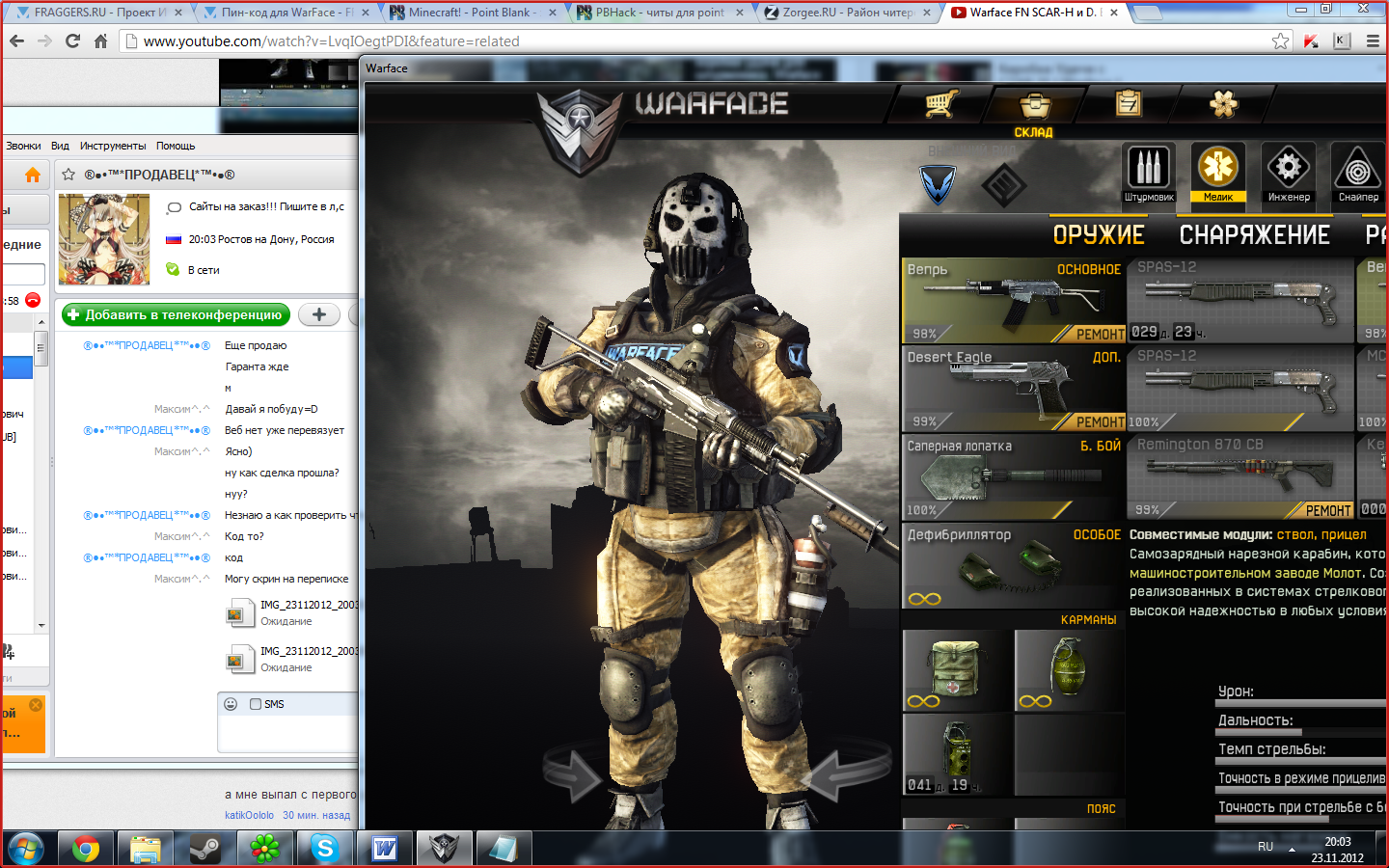Open the clipboard contracts icon in Warface
Viewport: 1389px width, 868px height.
[x=1128, y=102]
